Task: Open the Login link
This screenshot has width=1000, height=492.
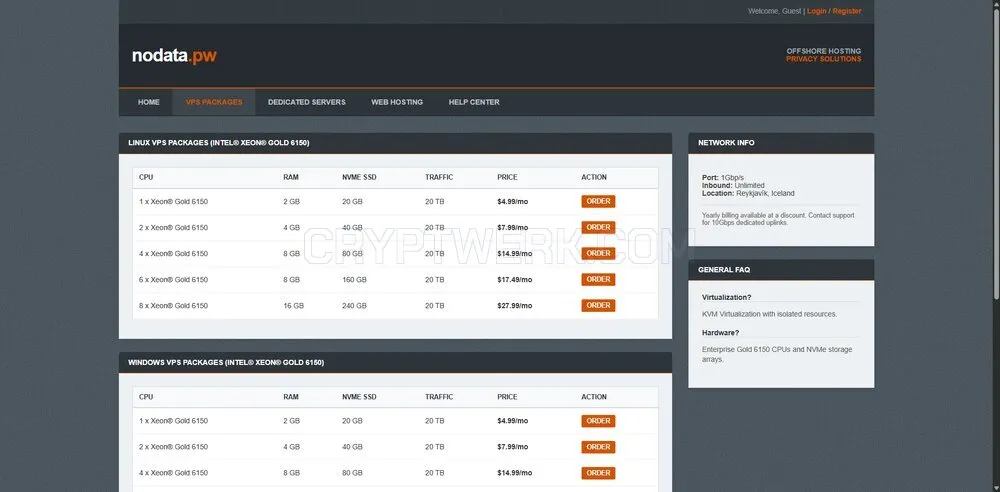Action: [x=816, y=11]
